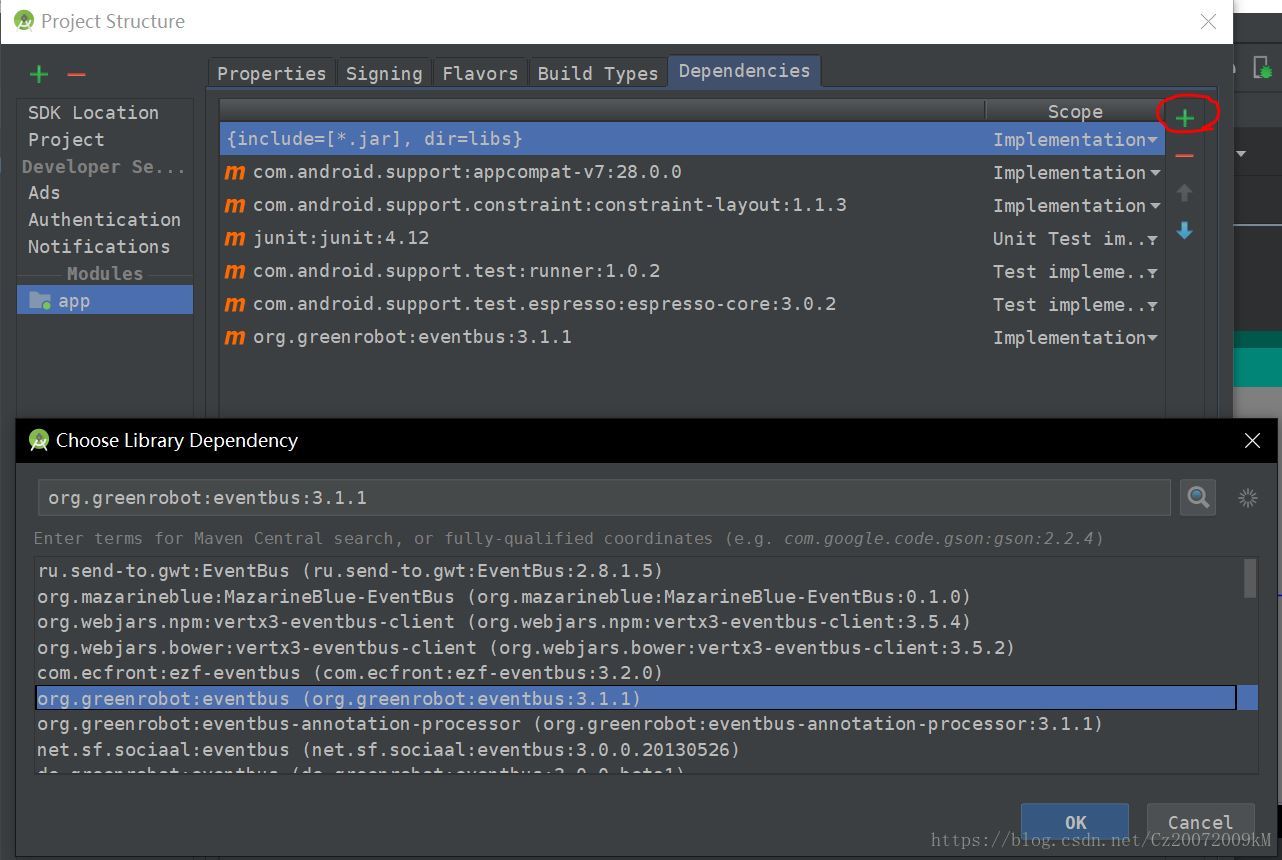Select highlighted org.greenrobot:eventbus search result

[638, 698]
